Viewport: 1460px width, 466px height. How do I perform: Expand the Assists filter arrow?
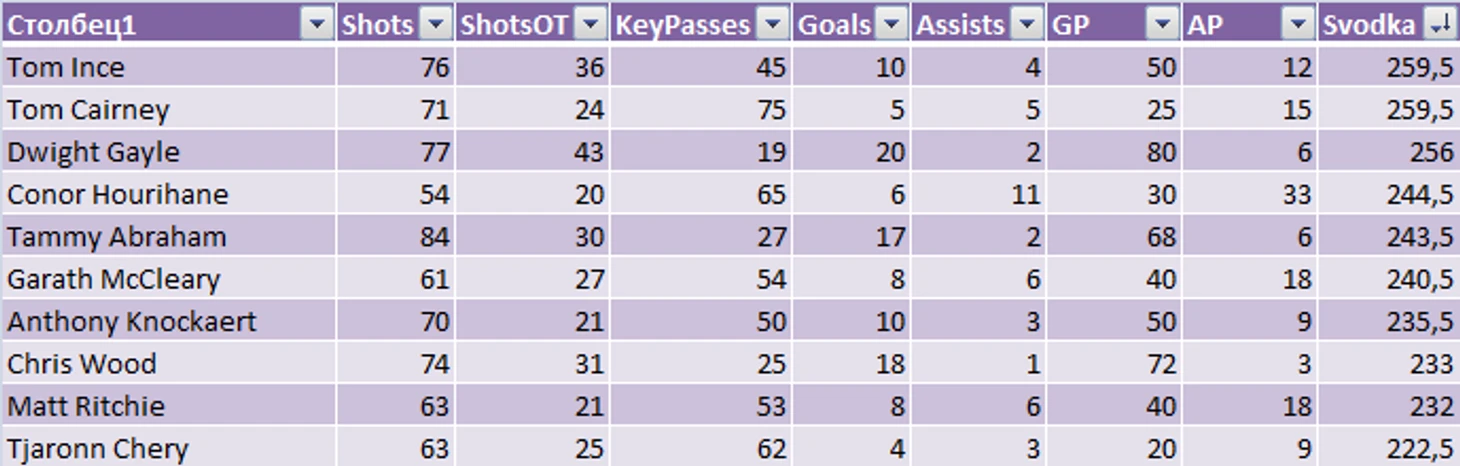click(1027, 25)
